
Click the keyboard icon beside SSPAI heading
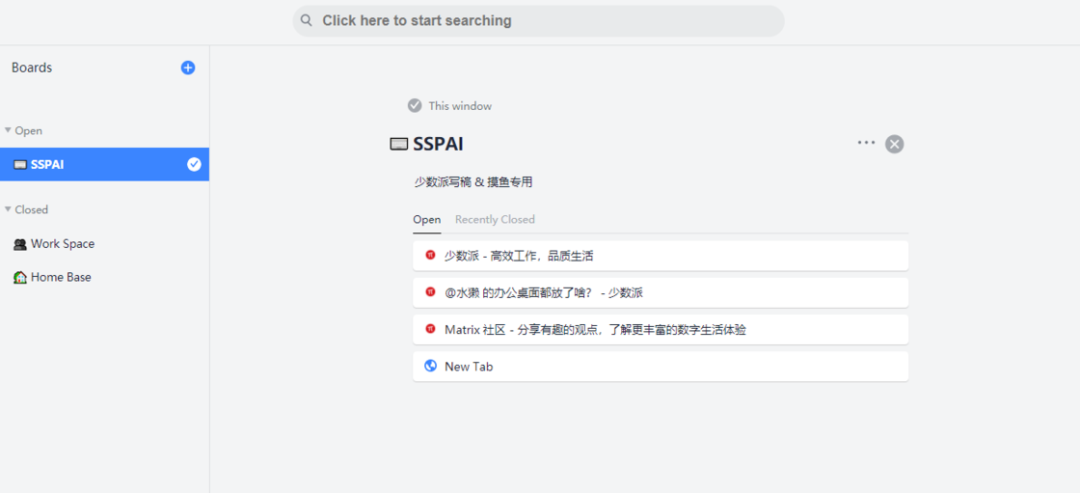(399, 144)
